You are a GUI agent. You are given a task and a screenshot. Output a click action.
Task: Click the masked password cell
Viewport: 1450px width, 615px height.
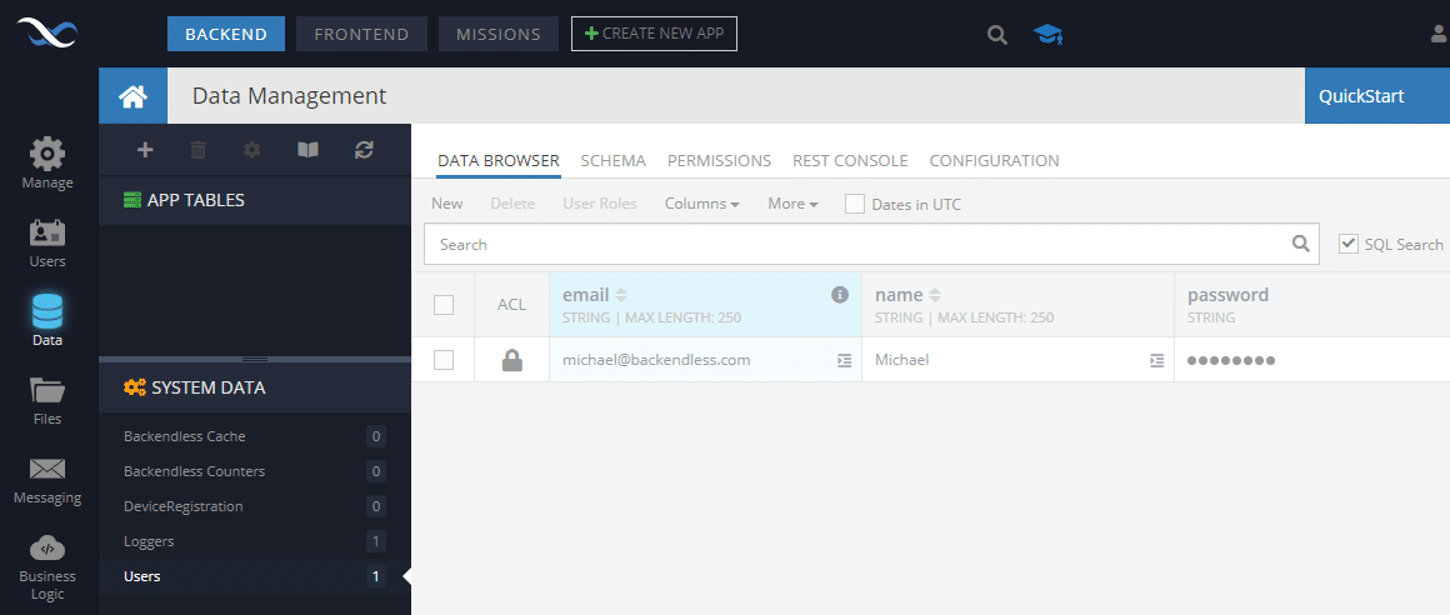click(x=1312, y=360)
